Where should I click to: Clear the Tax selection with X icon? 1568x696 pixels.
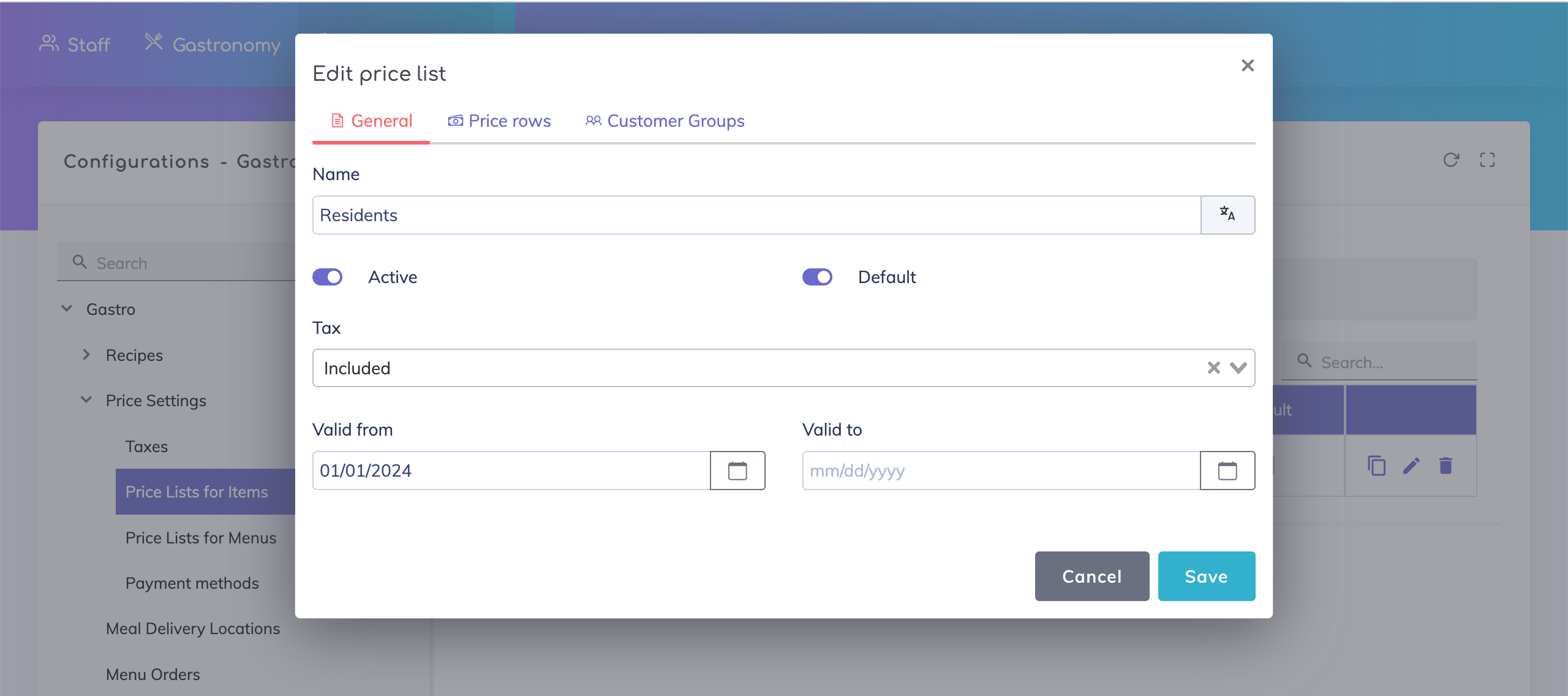(x=1213, y=368)
